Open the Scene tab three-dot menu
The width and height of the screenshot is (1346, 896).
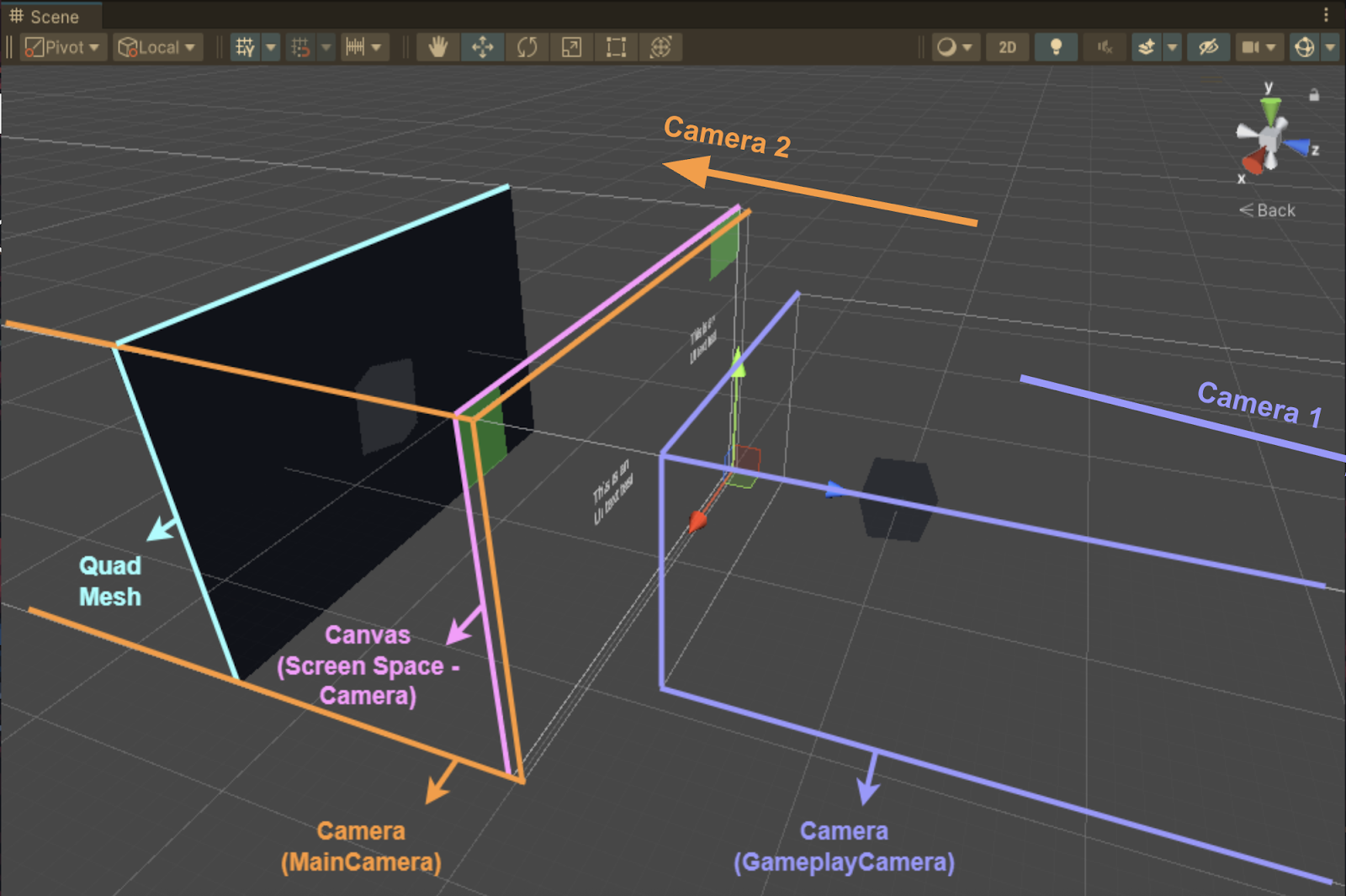point(1326,14)
